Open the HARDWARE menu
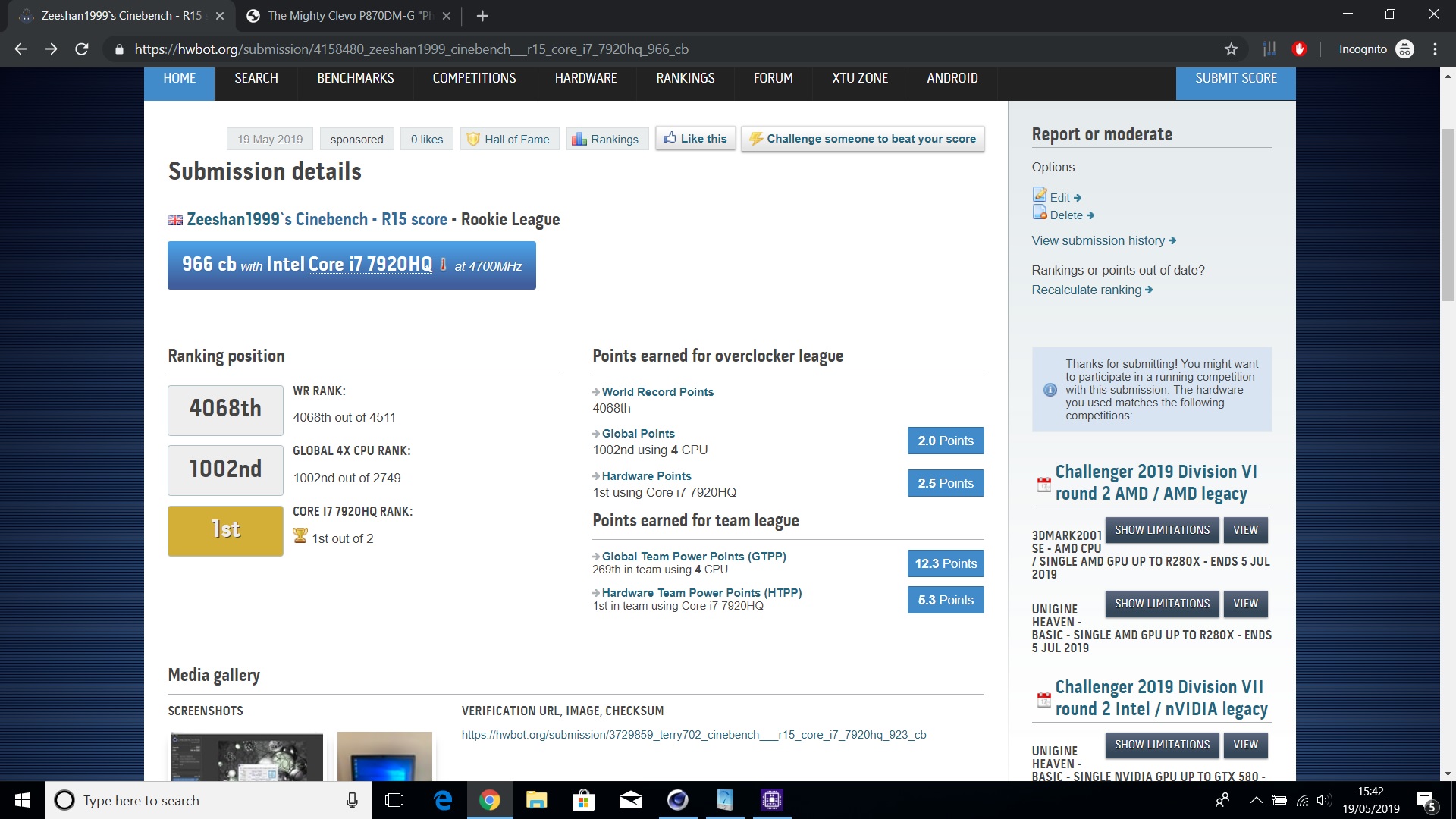 [x=586, y=78]
